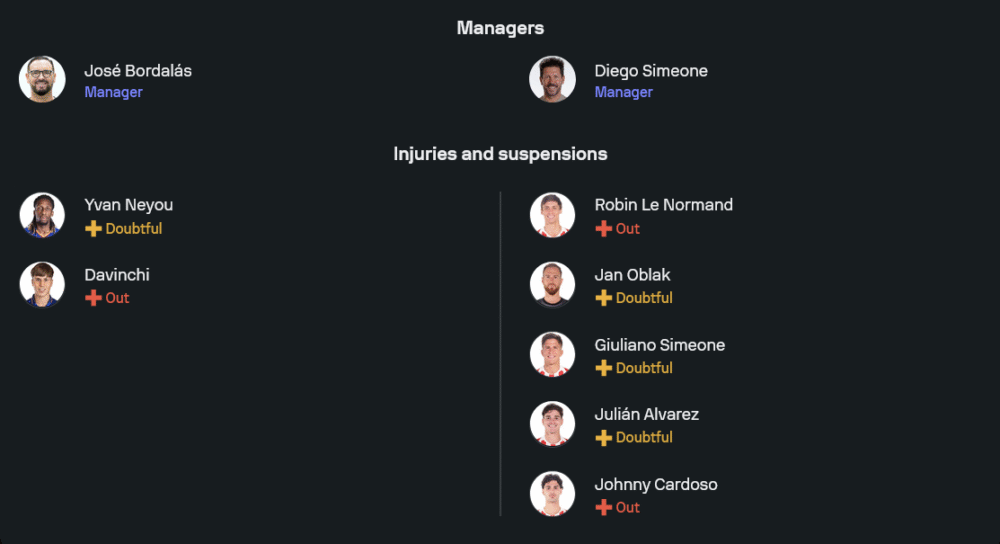
Task: Click yellow doubtful cross icon for Yvan Neyou
Action: [93, 229]
